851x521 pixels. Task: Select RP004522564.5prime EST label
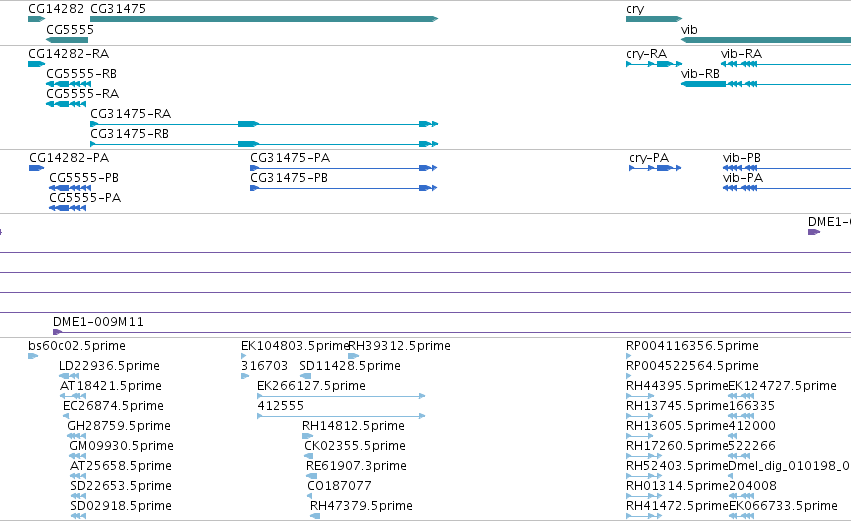coord(692,366)
